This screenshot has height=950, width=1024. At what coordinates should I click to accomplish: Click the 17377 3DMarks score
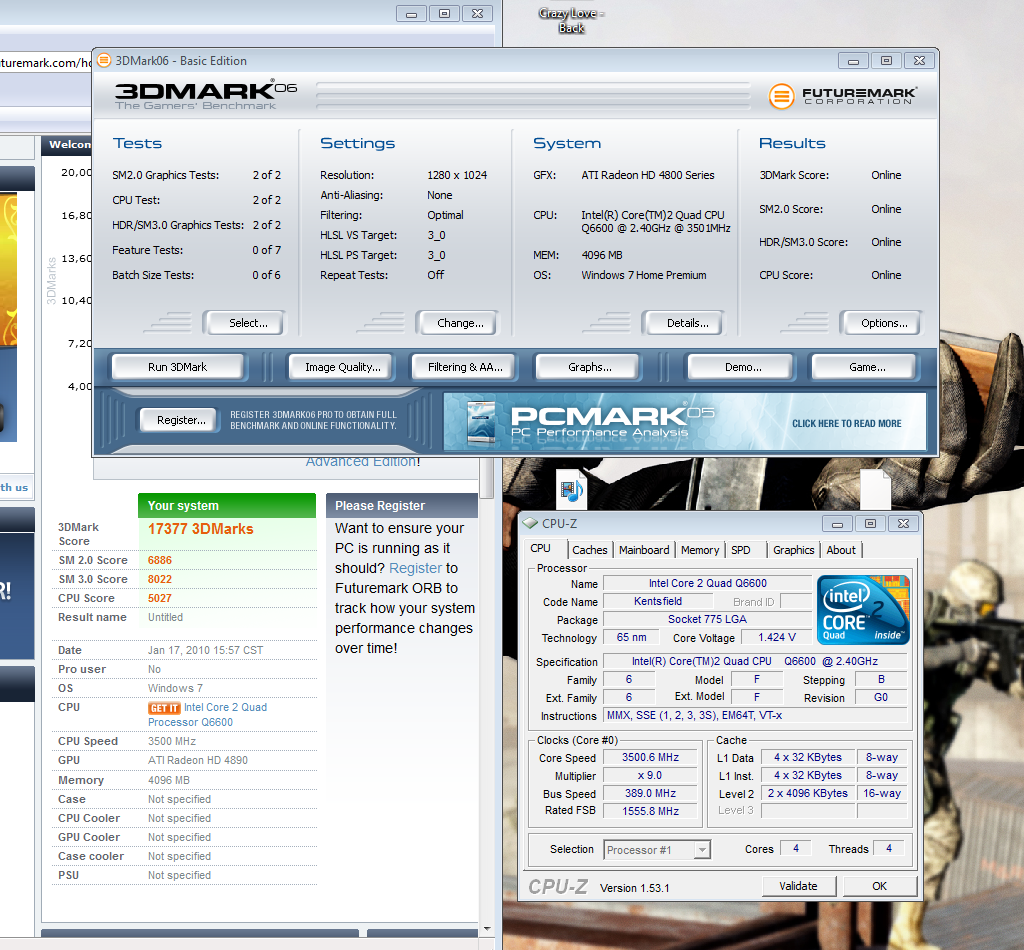[x=200, y=529]
